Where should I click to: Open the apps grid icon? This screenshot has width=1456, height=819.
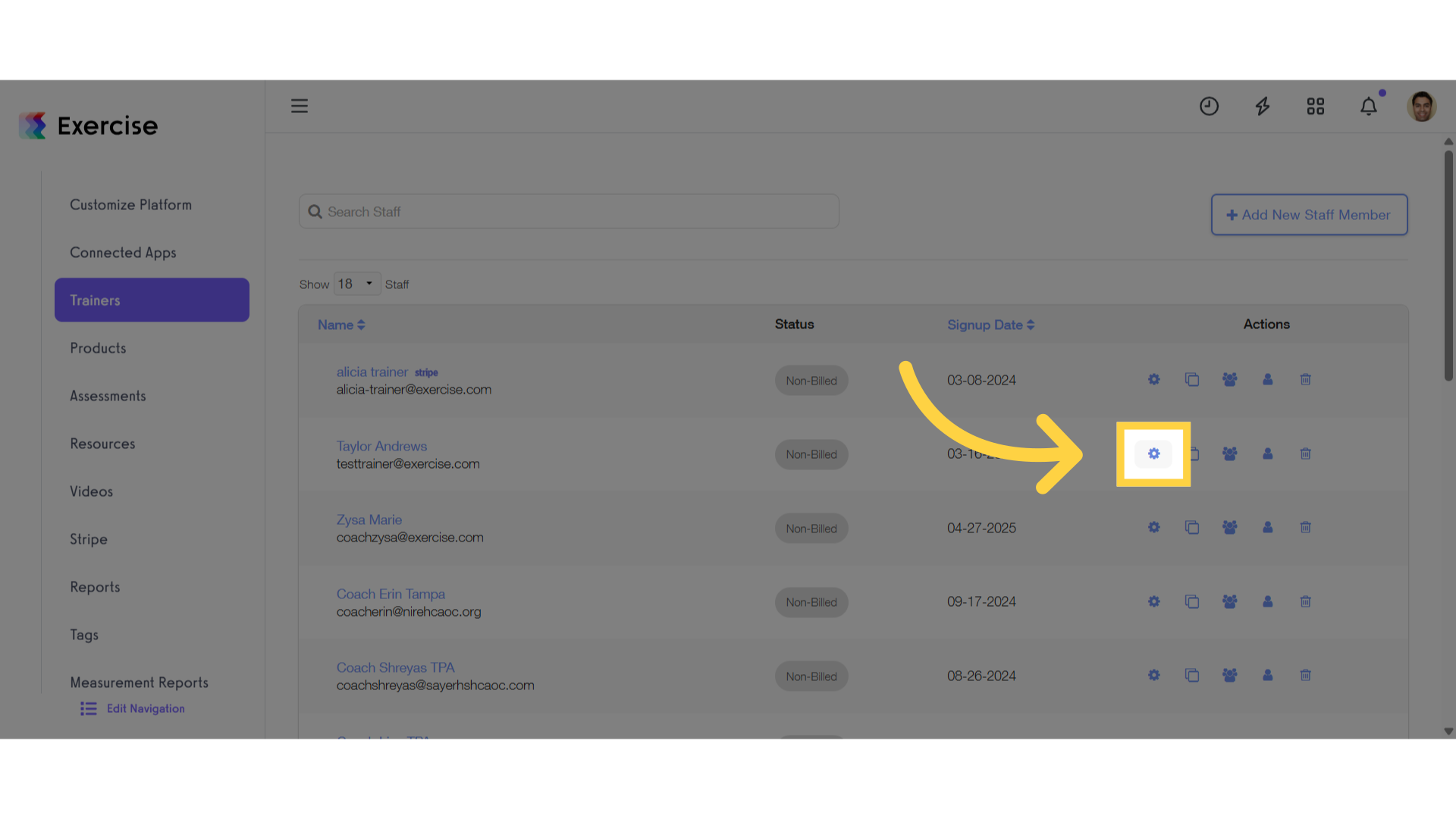pos(1315,106)
